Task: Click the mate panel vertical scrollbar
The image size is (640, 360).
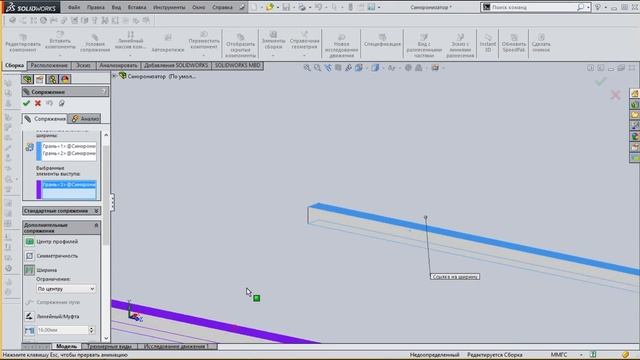Action: coord(107,196)
